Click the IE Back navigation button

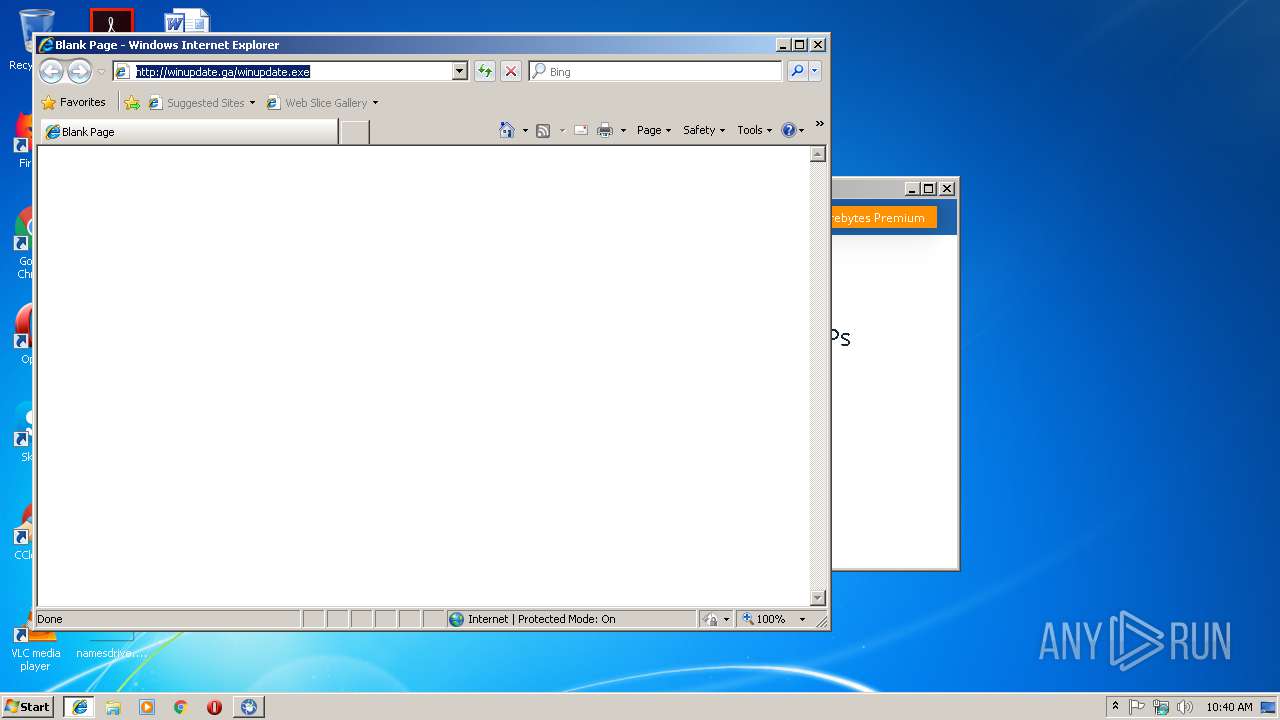pos(52,71)
